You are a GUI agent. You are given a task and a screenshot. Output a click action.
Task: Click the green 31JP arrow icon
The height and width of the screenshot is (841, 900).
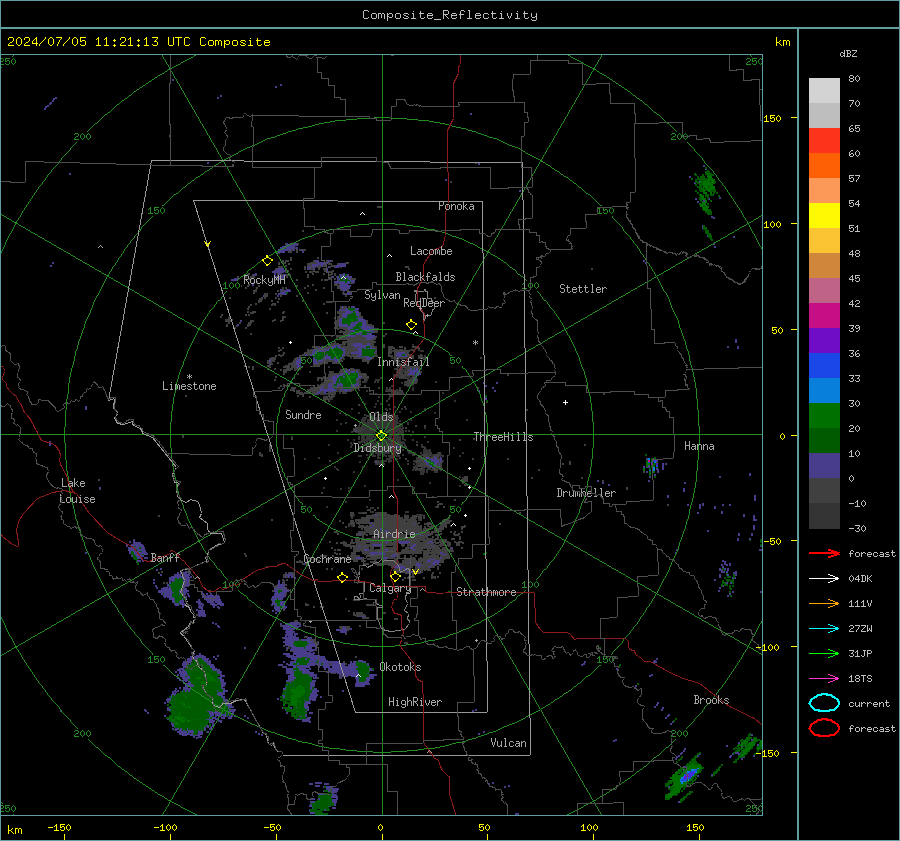pos(824,653)
